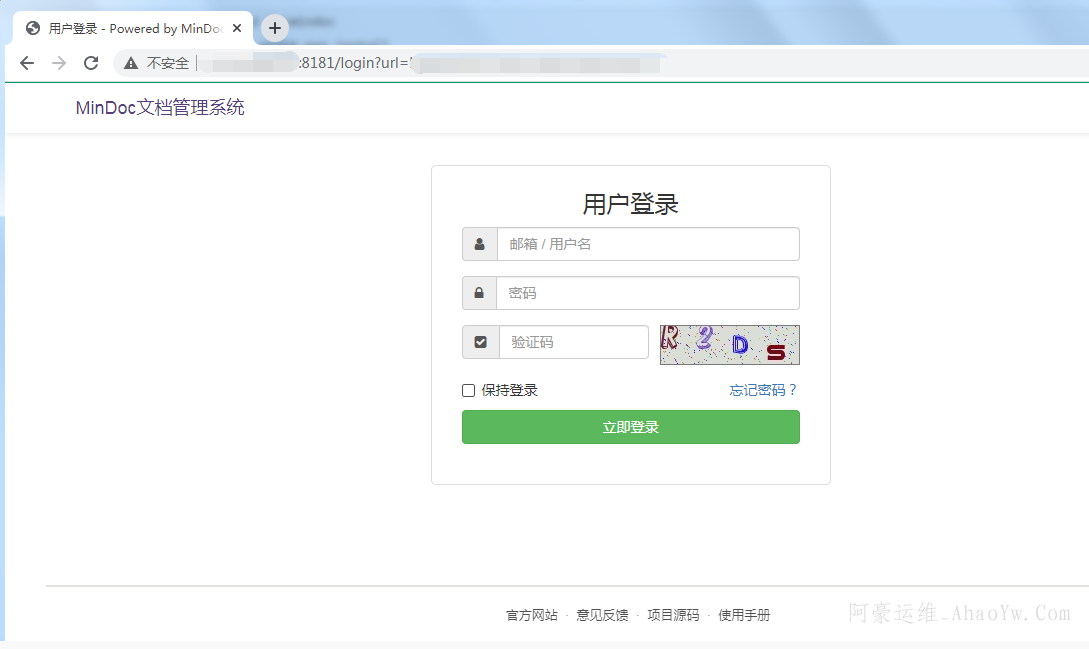The width and height of the screenshot is (1089, 649).
Task: Open the 忘记密码？ link
Action: (763, 390)
